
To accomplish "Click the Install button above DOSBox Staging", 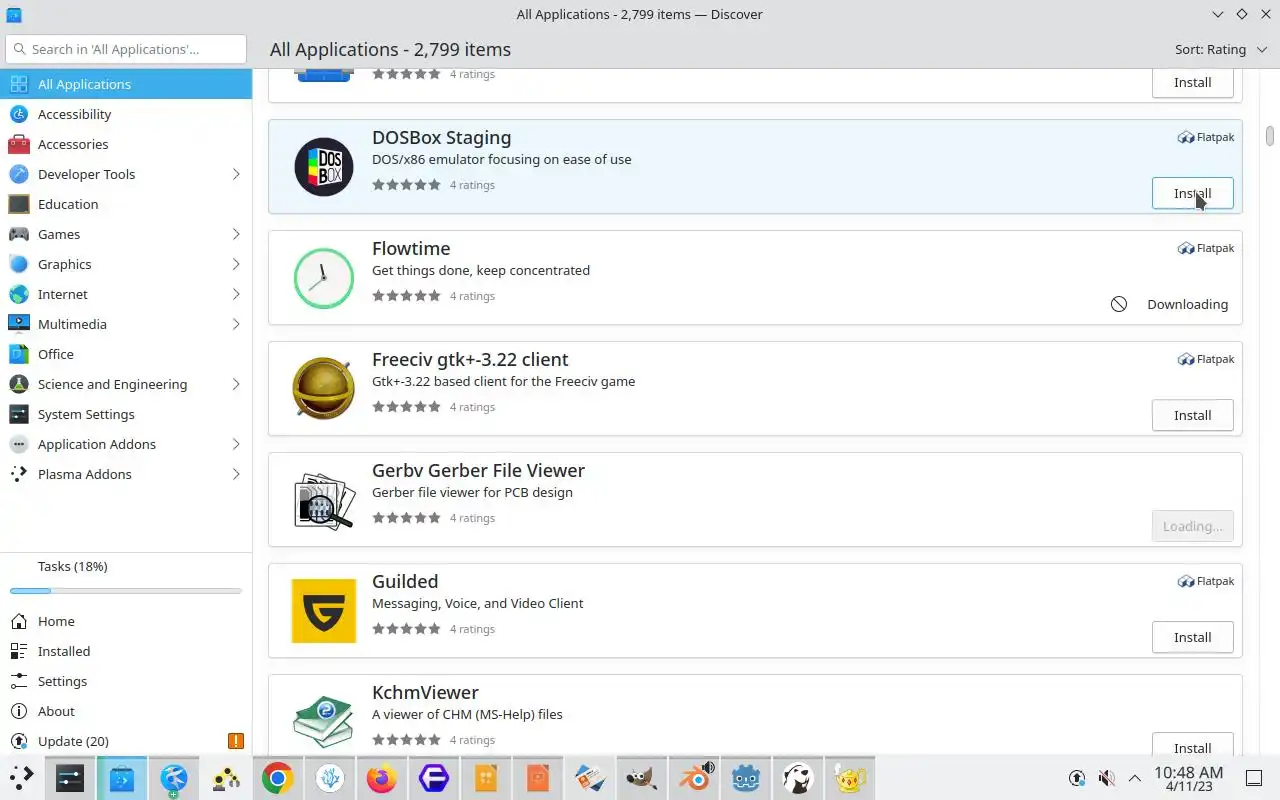I will 1192,82.
